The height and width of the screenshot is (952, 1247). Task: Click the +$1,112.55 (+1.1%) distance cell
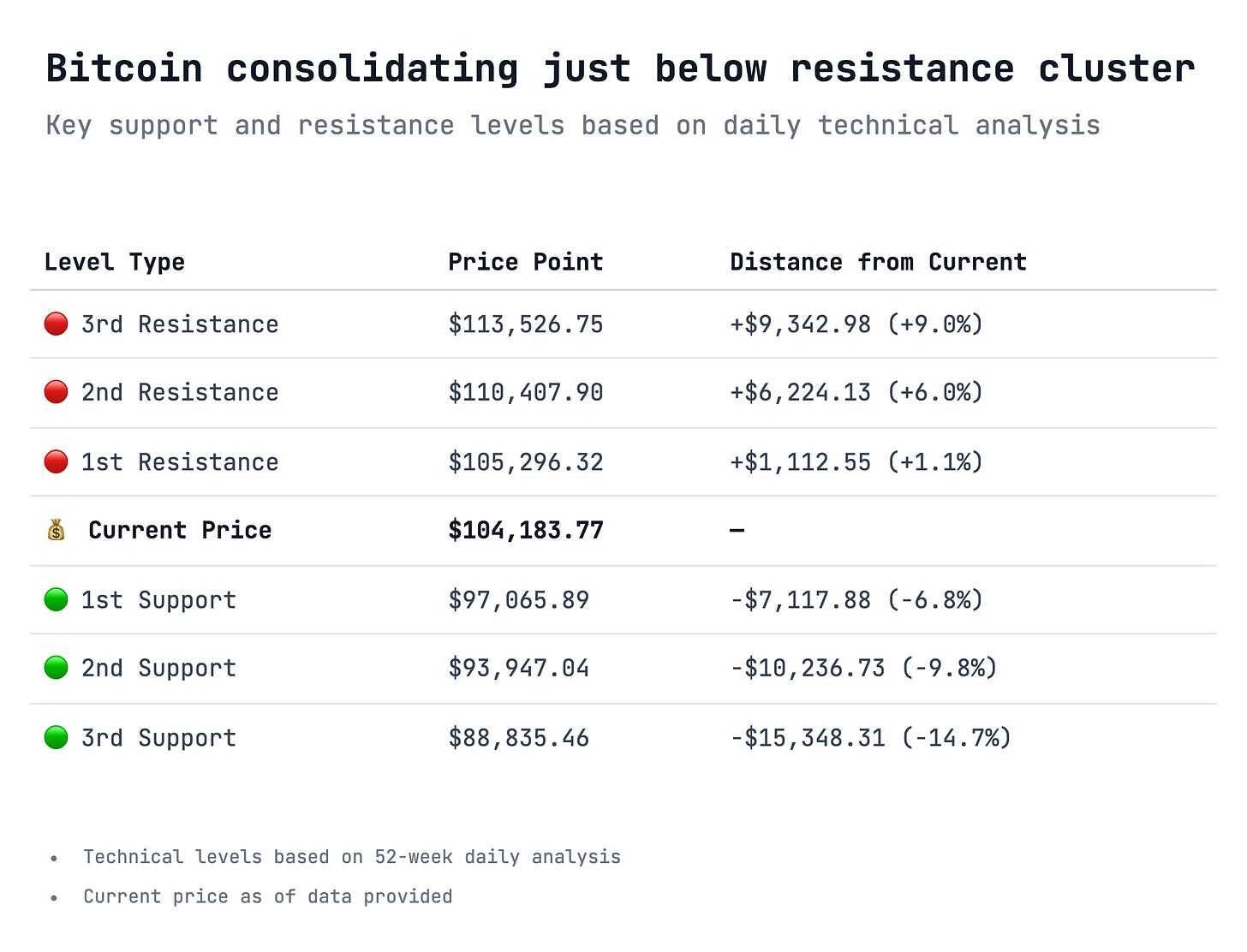coord(856,462)
